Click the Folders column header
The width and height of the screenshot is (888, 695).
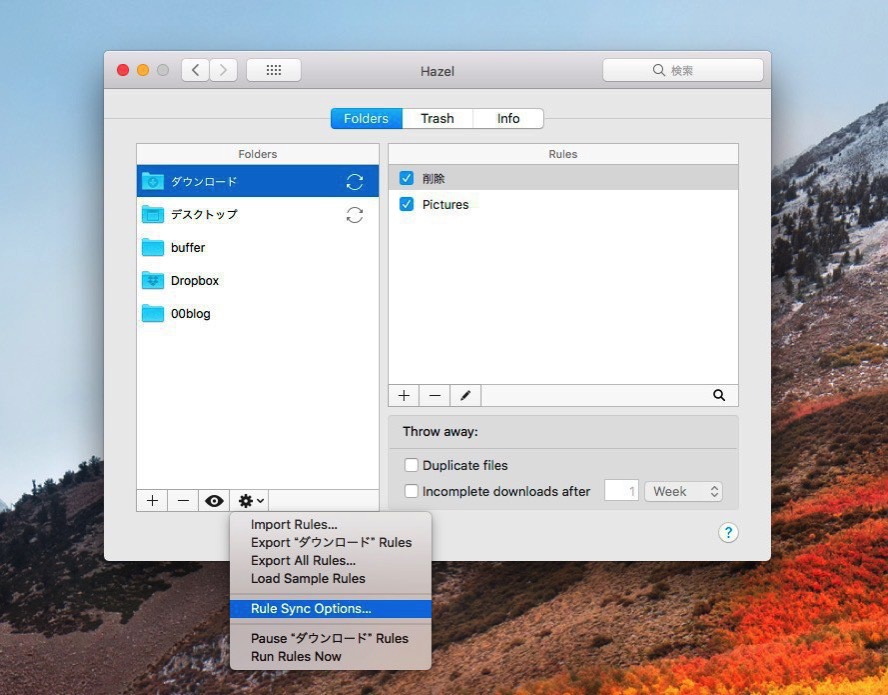pyautogui.click(x=258, y=154)
